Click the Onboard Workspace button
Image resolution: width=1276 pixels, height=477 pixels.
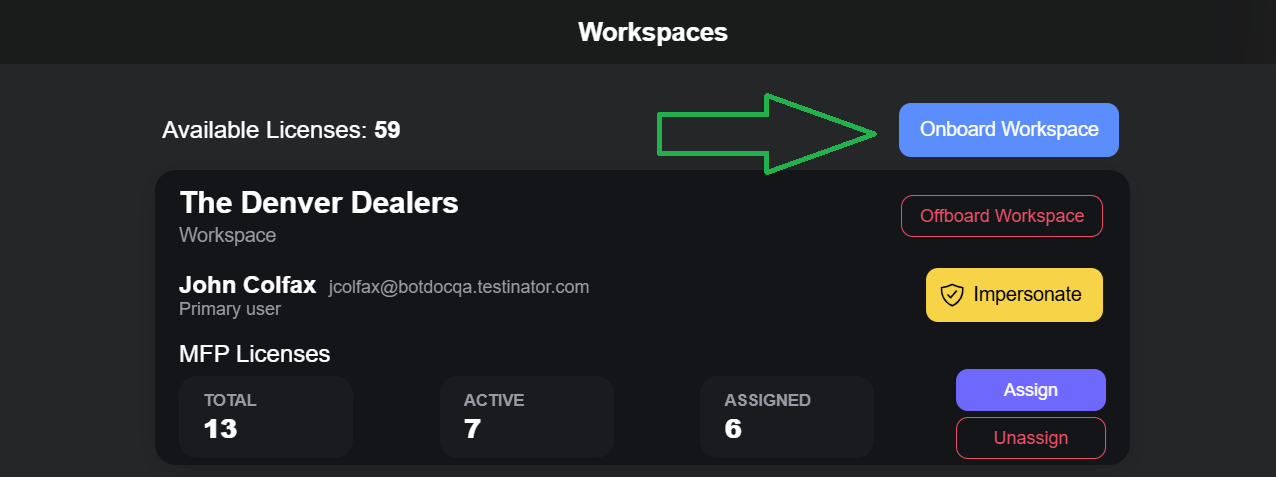click(1008, 130)
